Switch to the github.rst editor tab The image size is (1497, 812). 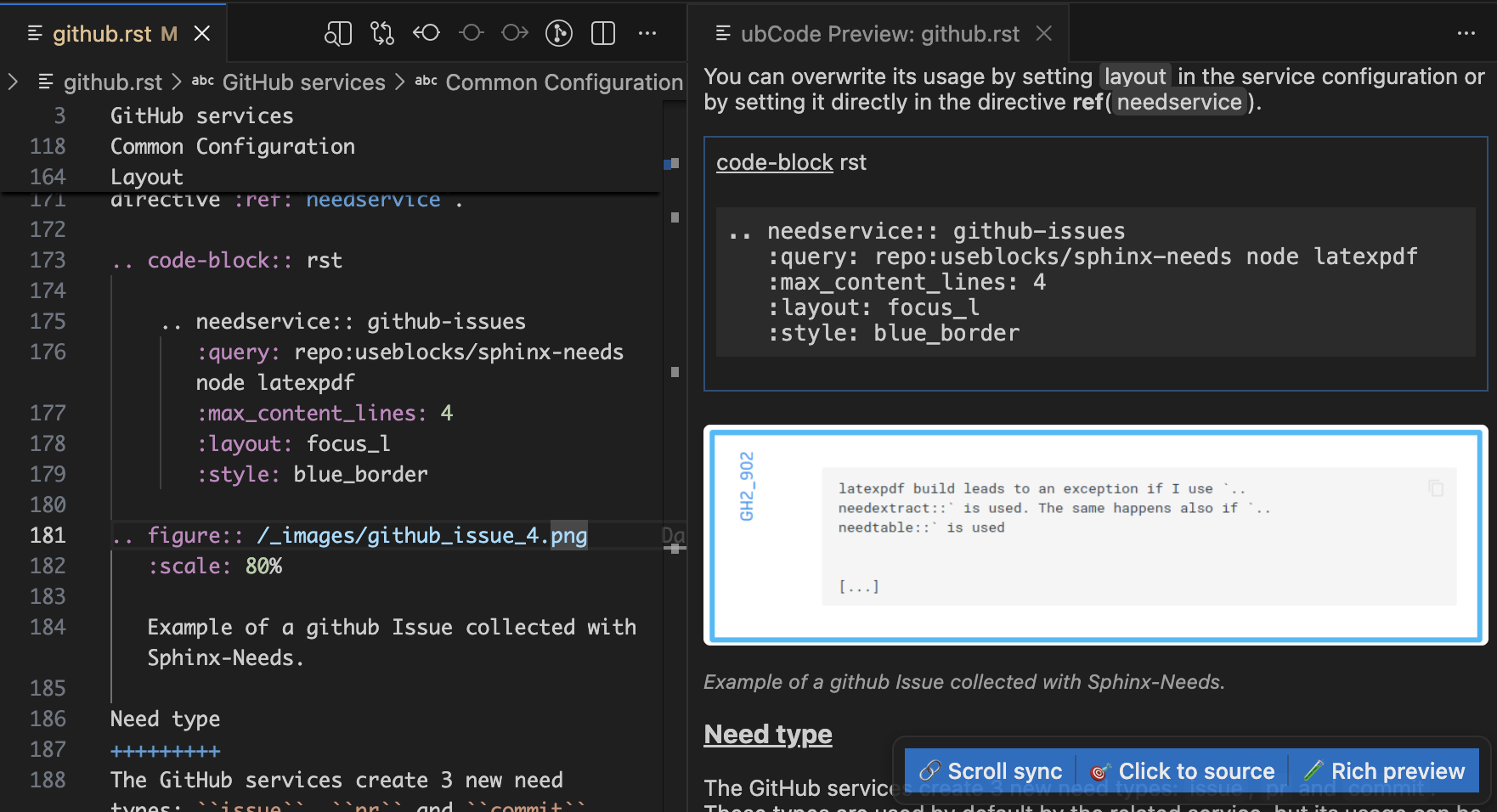coord(102,34)
